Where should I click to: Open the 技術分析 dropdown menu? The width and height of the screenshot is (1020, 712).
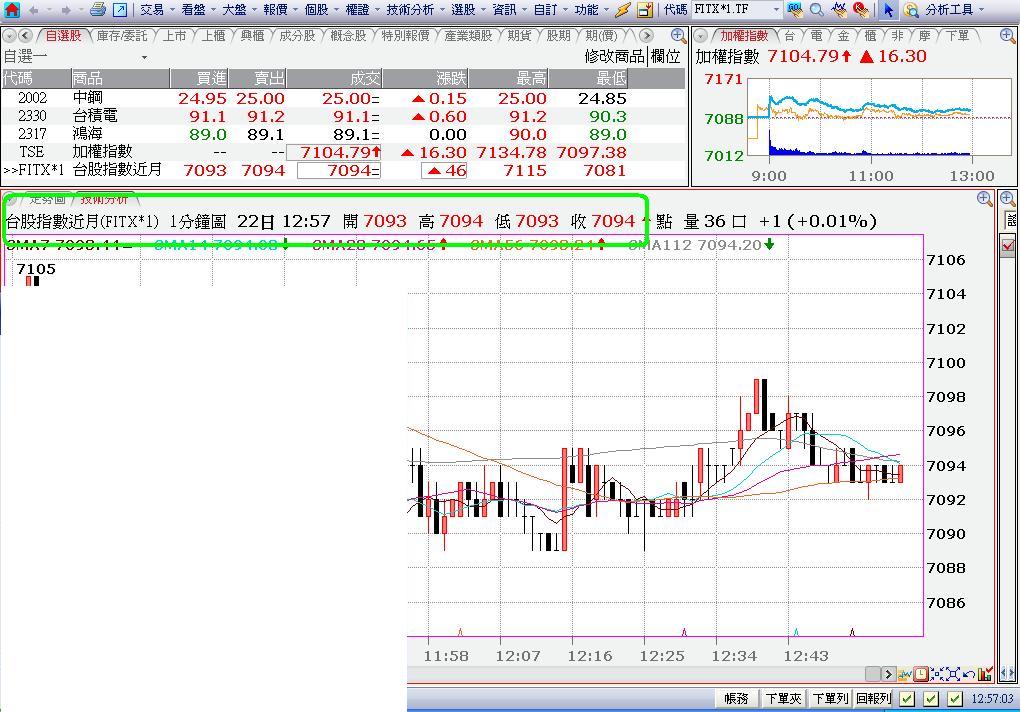pos(414,10)
